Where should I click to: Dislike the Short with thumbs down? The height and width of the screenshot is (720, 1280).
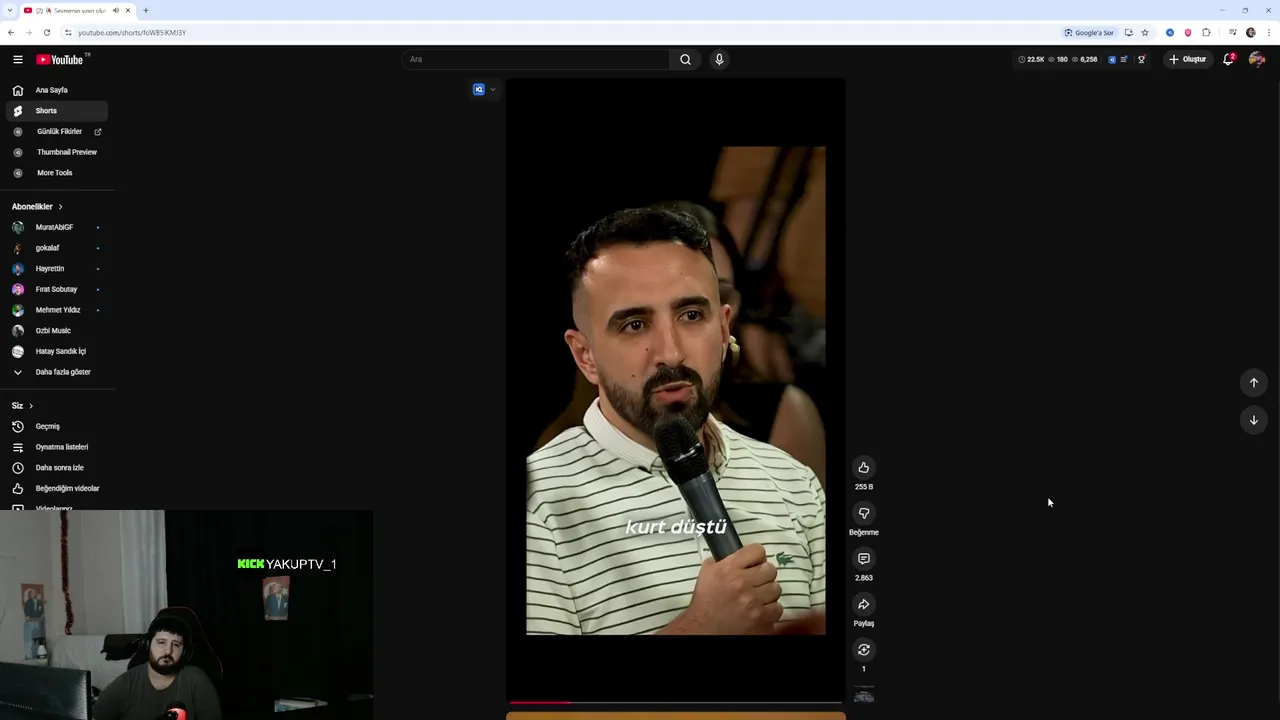click(x=864, y=513)
